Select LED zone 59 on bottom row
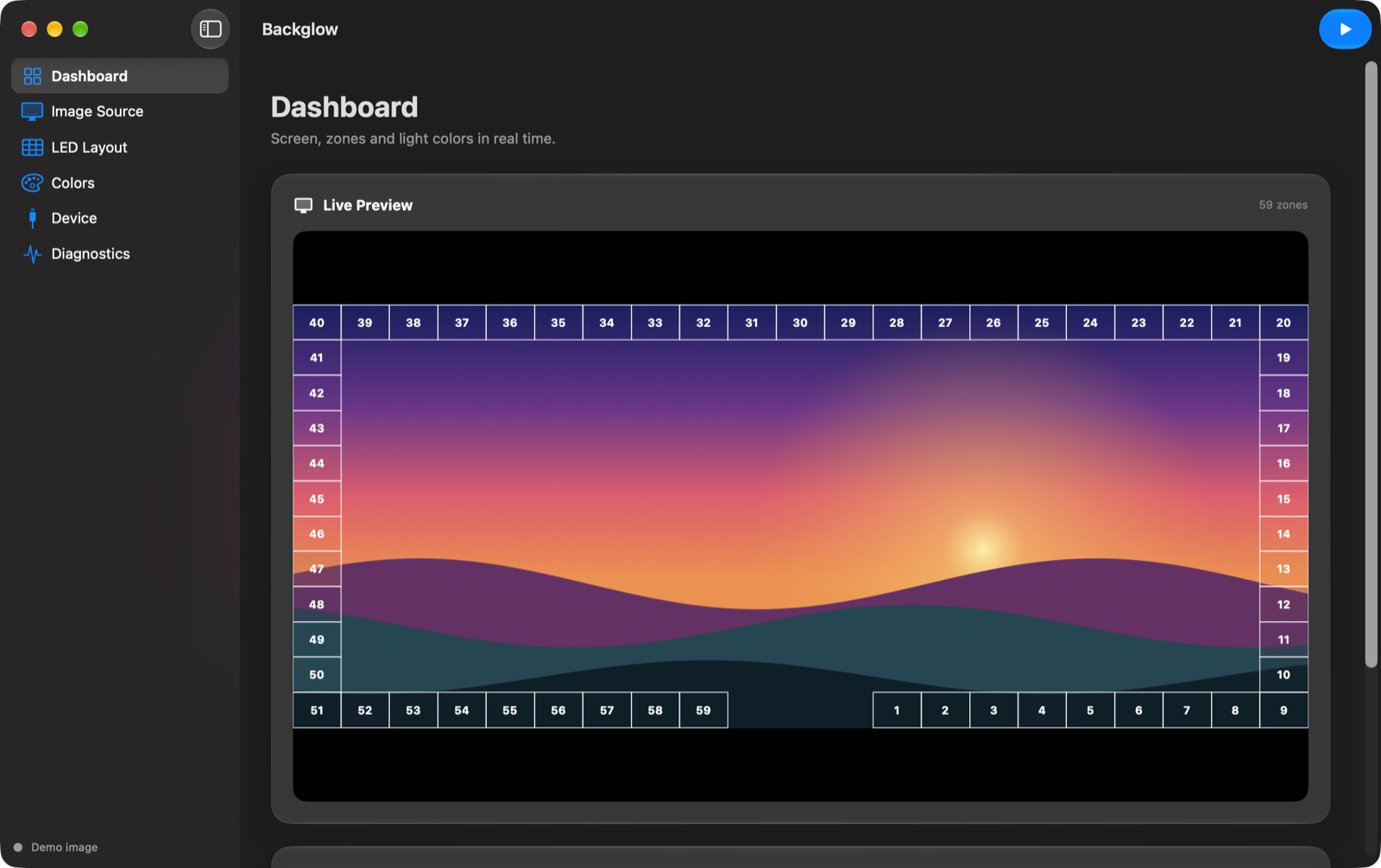Viewport: 1381px width, 868px height. (x=703, y=710)
